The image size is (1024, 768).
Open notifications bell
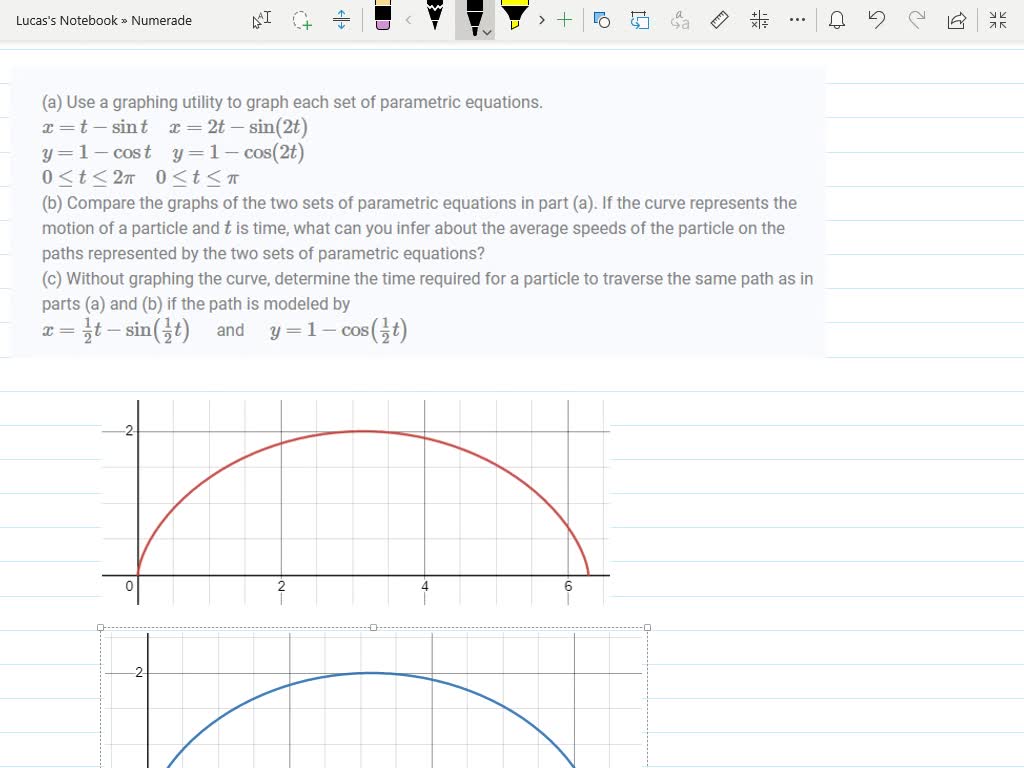click(837, 20)
